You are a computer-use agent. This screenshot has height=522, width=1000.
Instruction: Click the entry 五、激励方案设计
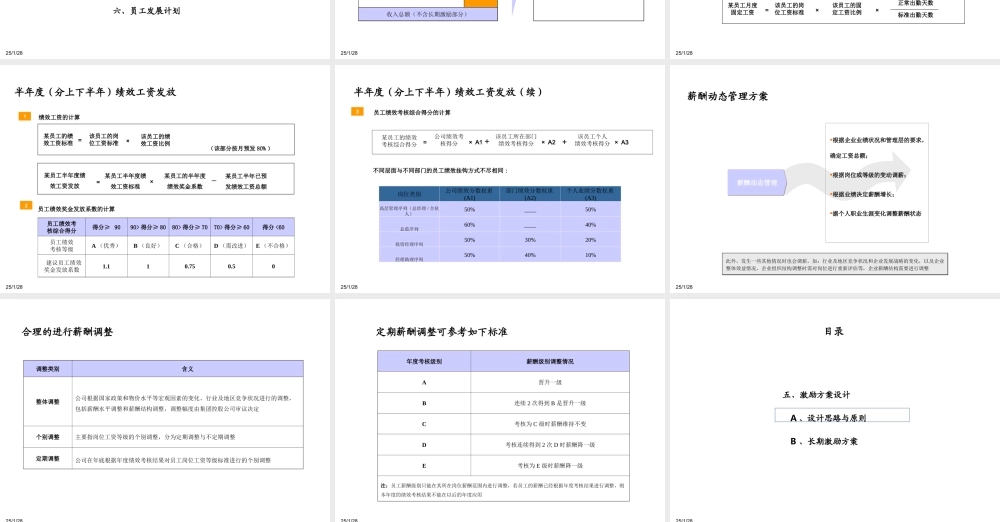pos(816,395)
